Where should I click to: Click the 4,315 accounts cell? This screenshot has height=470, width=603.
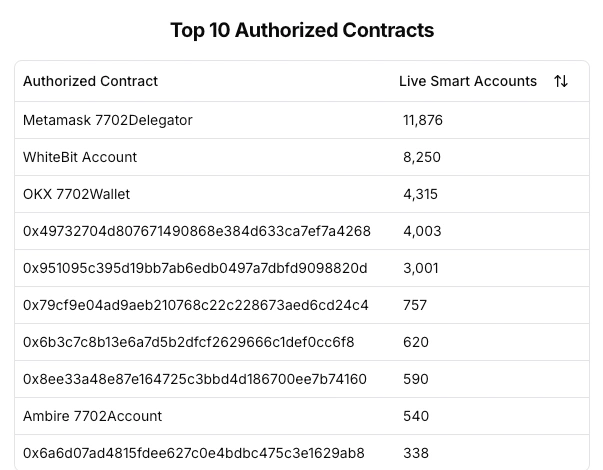tap(421, 194)
